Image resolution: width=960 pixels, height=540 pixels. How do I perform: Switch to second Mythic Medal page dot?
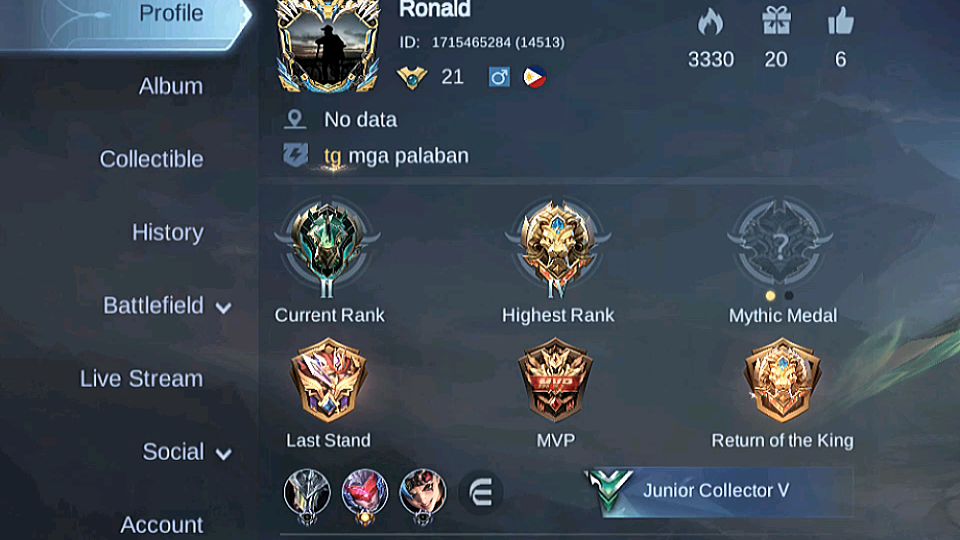(x=789, y=296)
